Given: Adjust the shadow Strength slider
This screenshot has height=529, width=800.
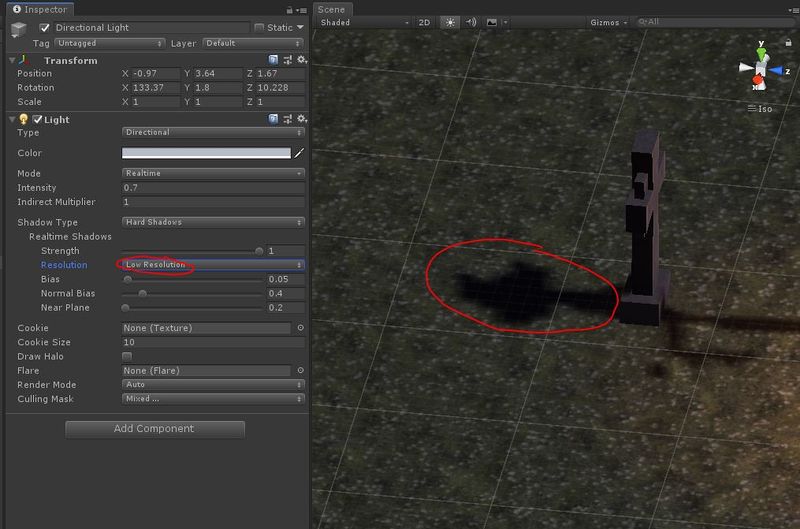Looking at the screenshot, I should click(x=259, y=250).
